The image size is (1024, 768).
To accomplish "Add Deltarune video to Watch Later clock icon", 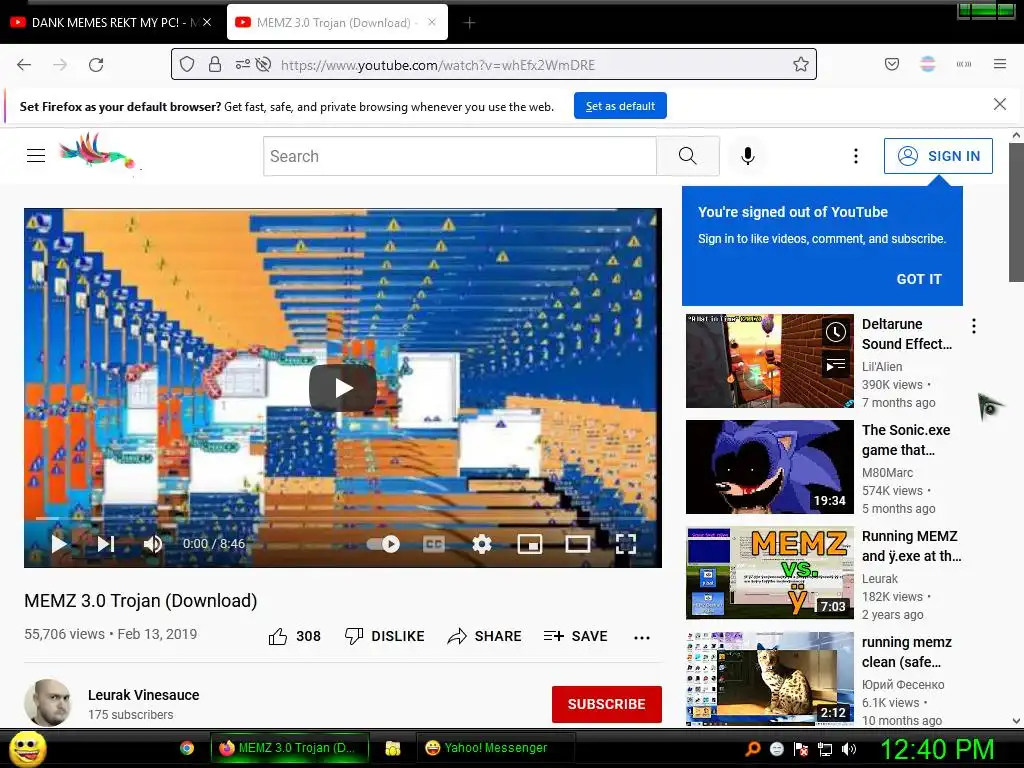I will 836,332.
